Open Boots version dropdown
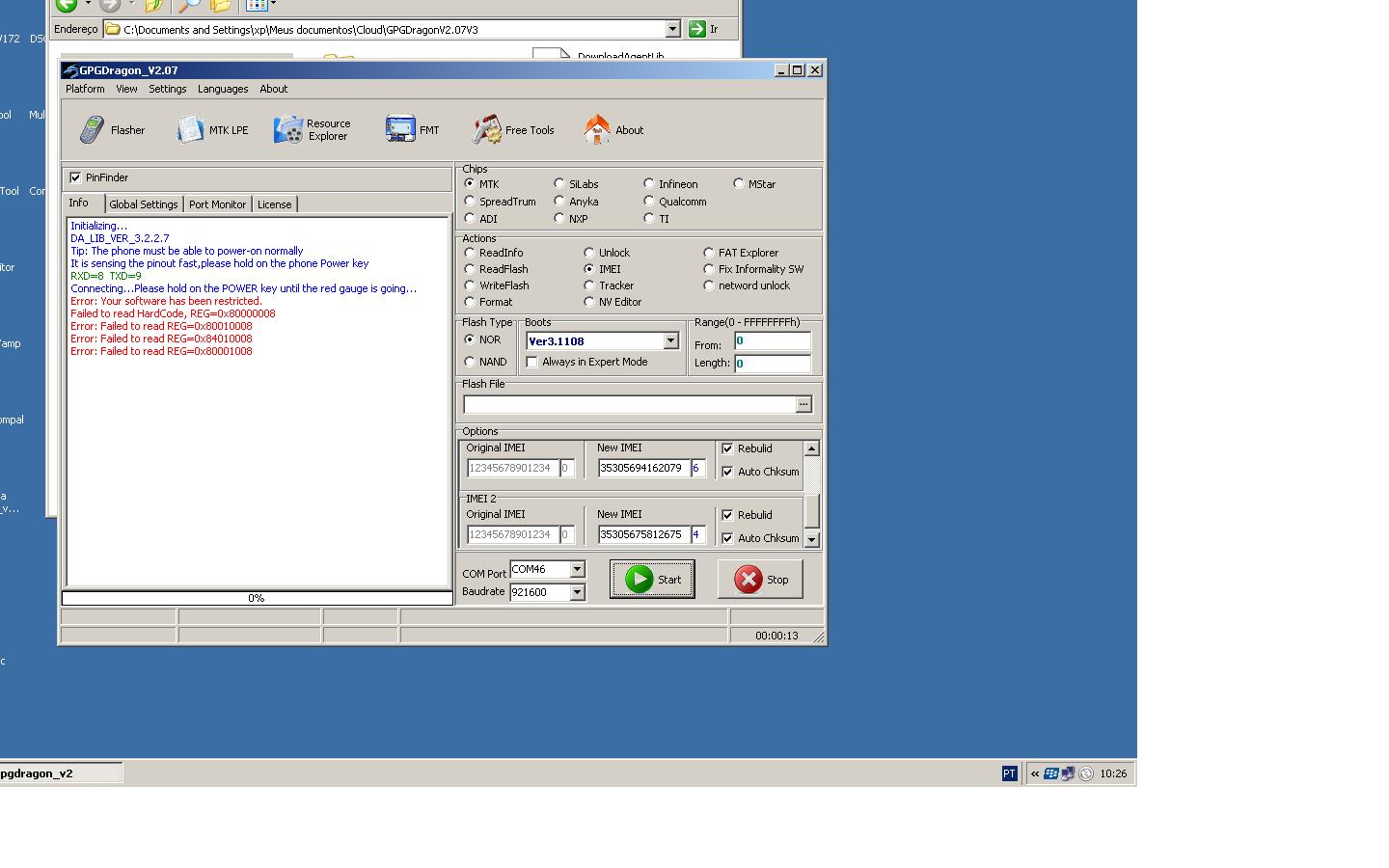 [670, 341]
